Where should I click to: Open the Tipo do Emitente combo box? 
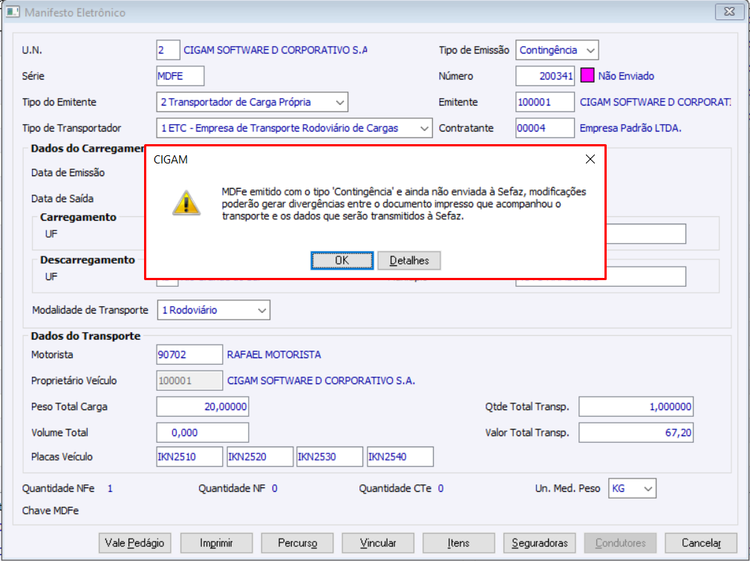pos(252,102)
